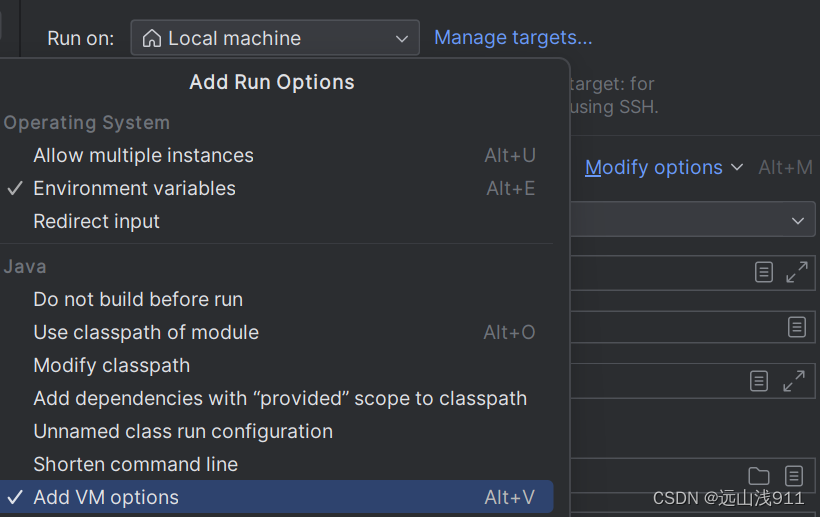820x517 pixels.
Task: Click the expand arrows in the third text field
Action: (x=794, y=381)
